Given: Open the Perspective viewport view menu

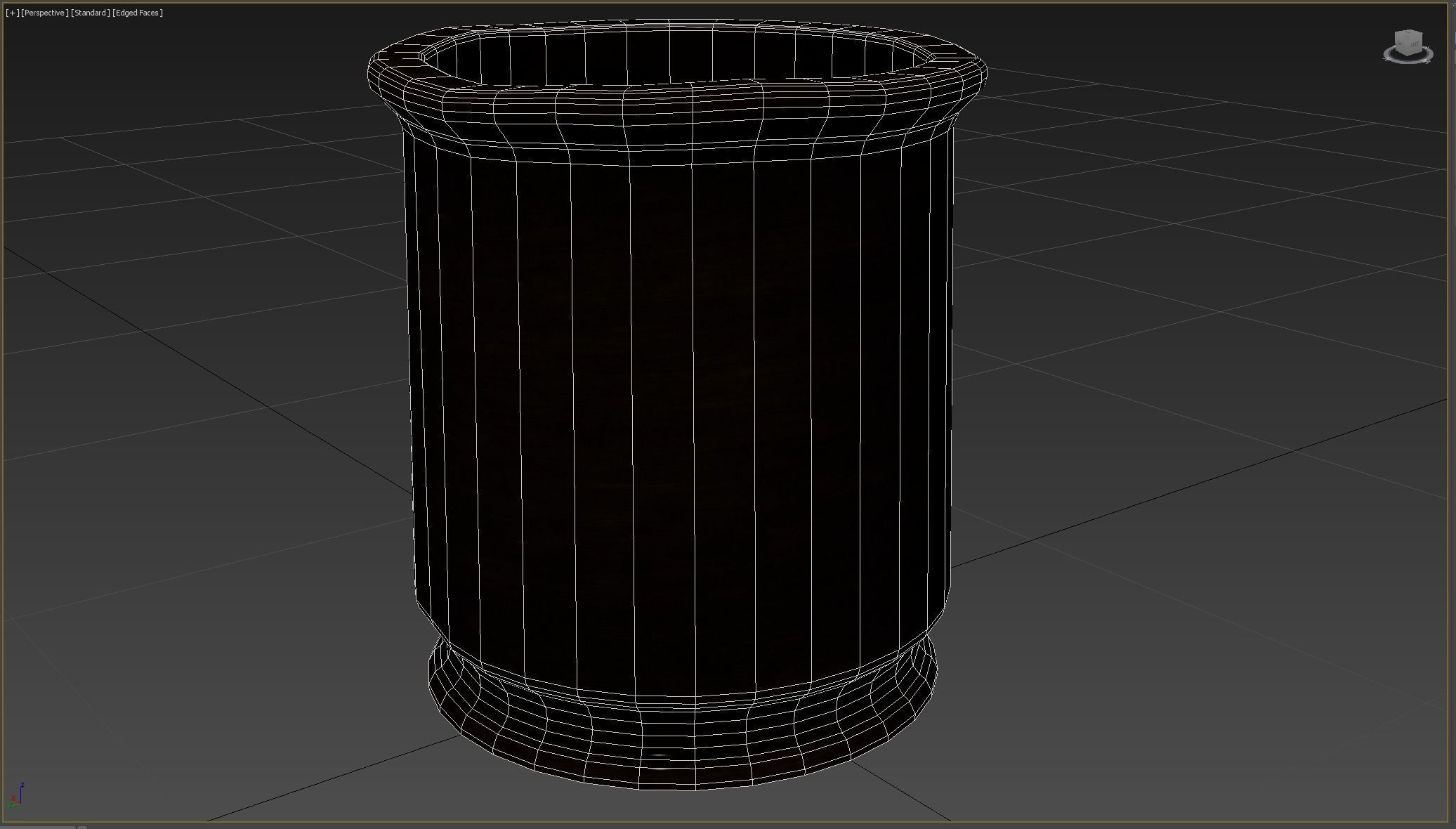Looking at the screenshot, I should point(45,13).
